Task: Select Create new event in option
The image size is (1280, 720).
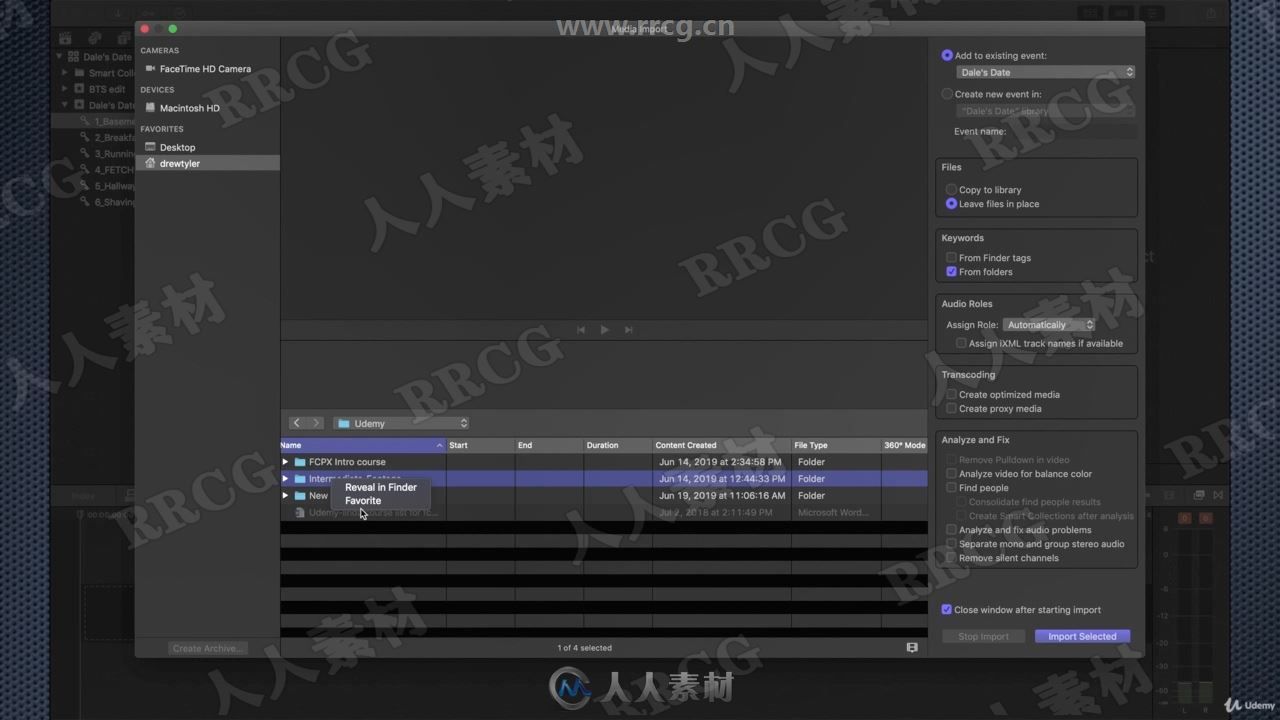Action: (x=947, y=94)
